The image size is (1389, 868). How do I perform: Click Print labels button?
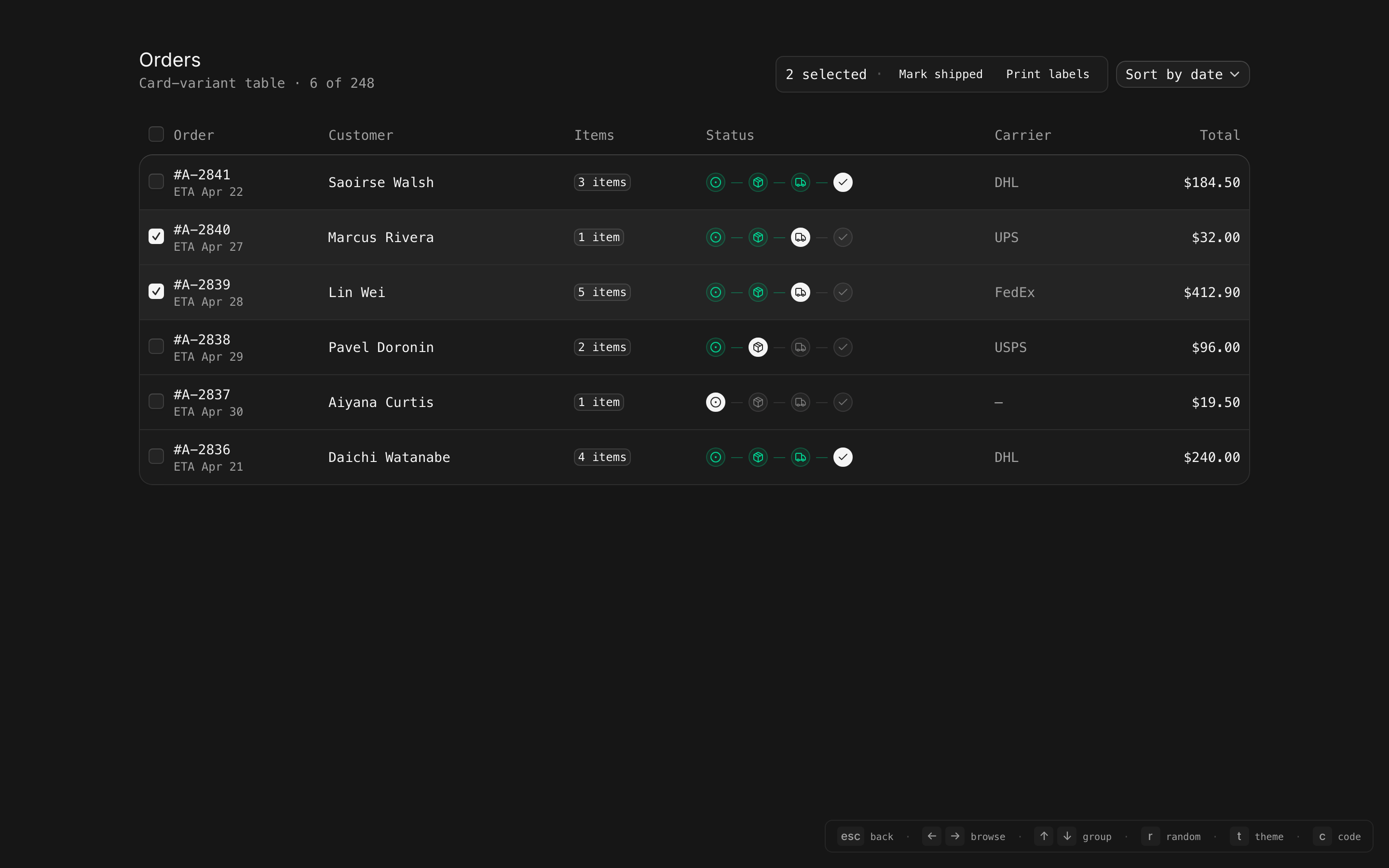[1047, 75]
